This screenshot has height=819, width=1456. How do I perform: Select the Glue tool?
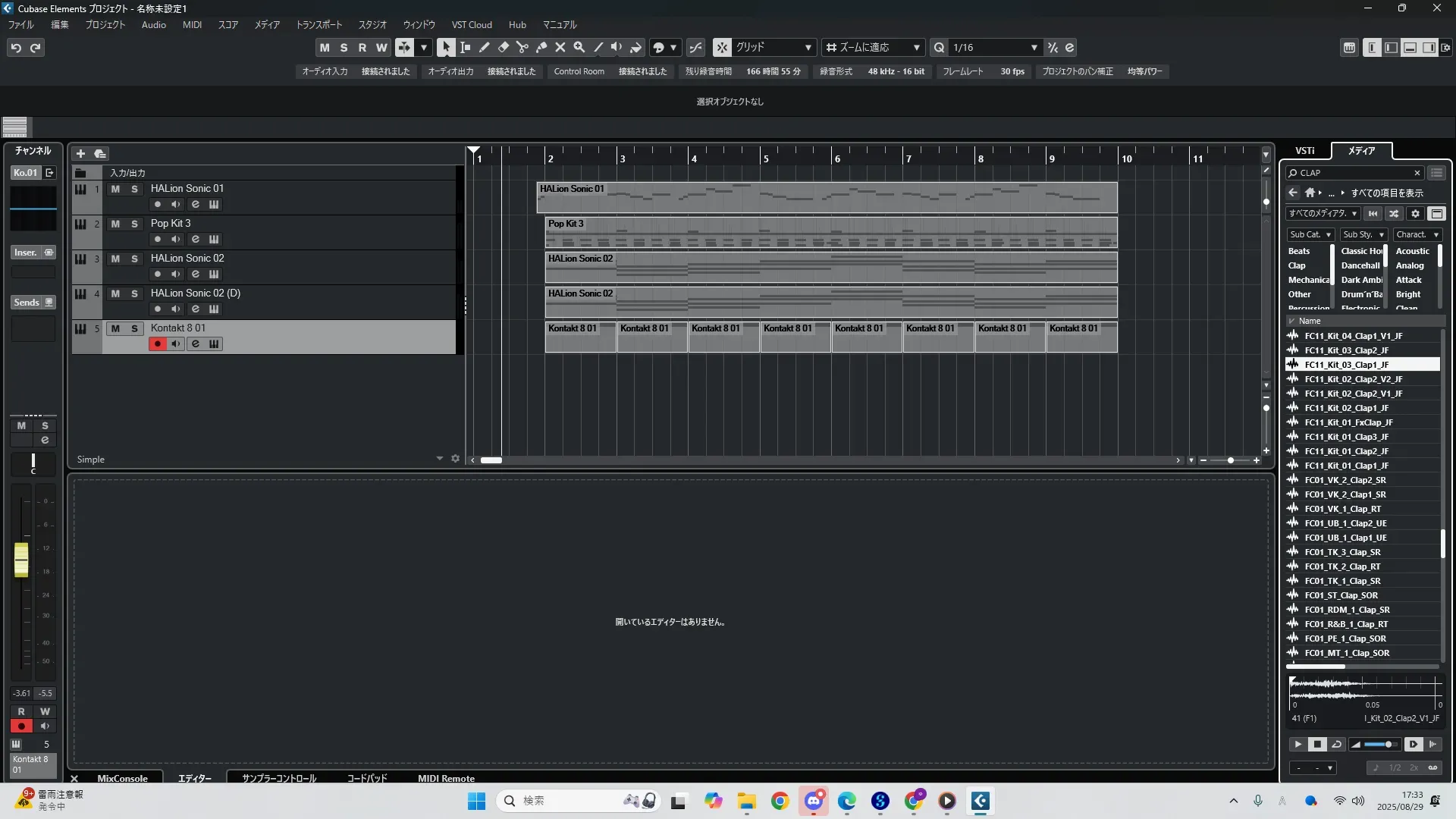[x=541, y=47]
